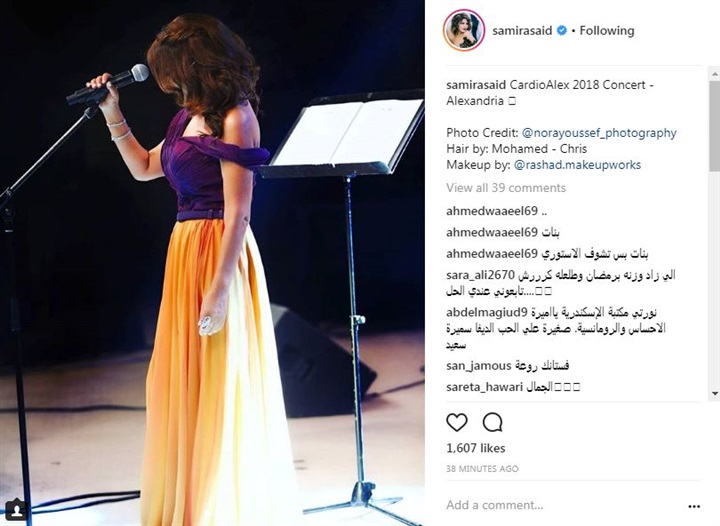Screen dimensions: 720x526
Task: Click the verified badge next to samirasaid
Action: click(562, 31)
